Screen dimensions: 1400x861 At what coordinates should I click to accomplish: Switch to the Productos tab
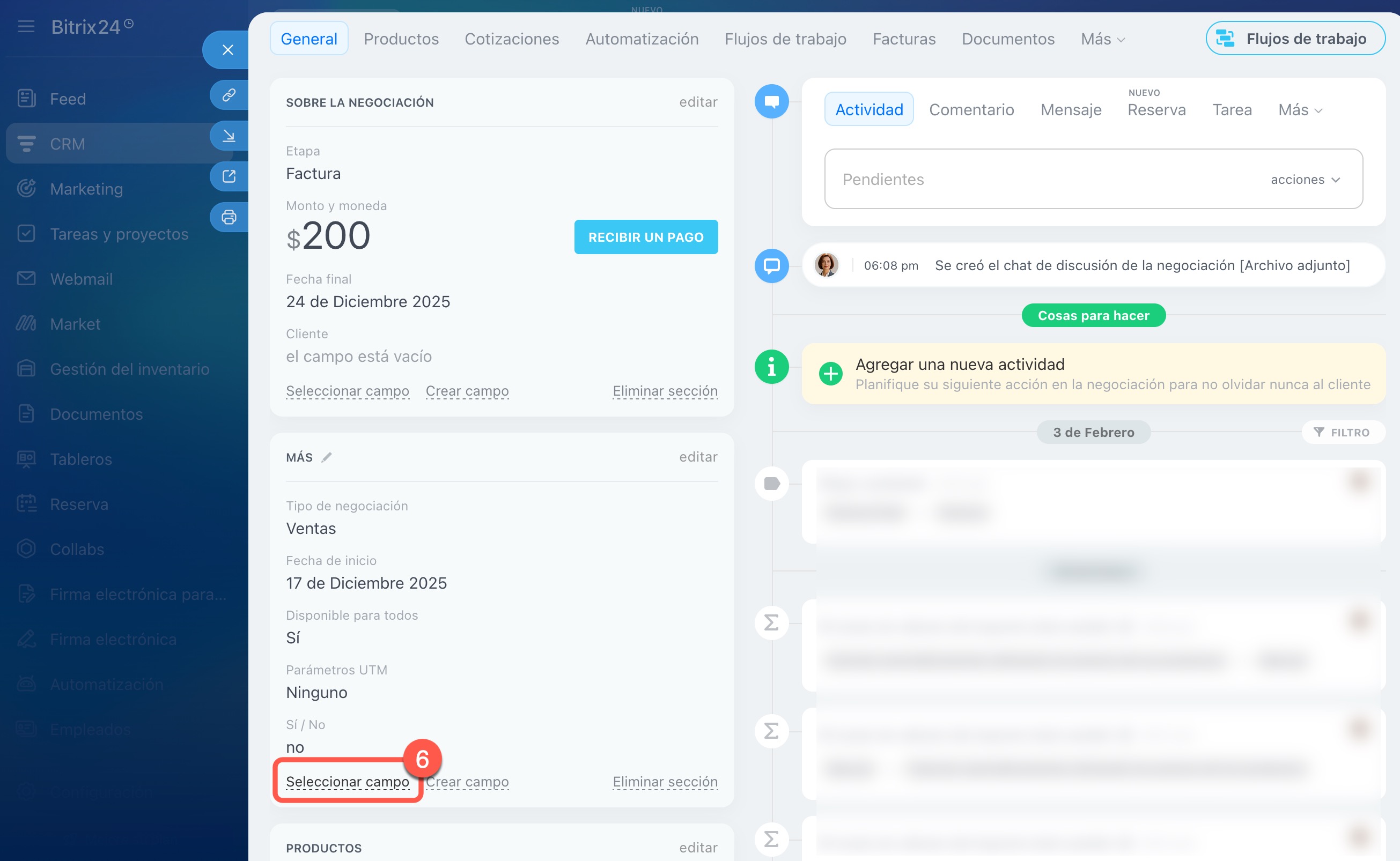(401, 39)
